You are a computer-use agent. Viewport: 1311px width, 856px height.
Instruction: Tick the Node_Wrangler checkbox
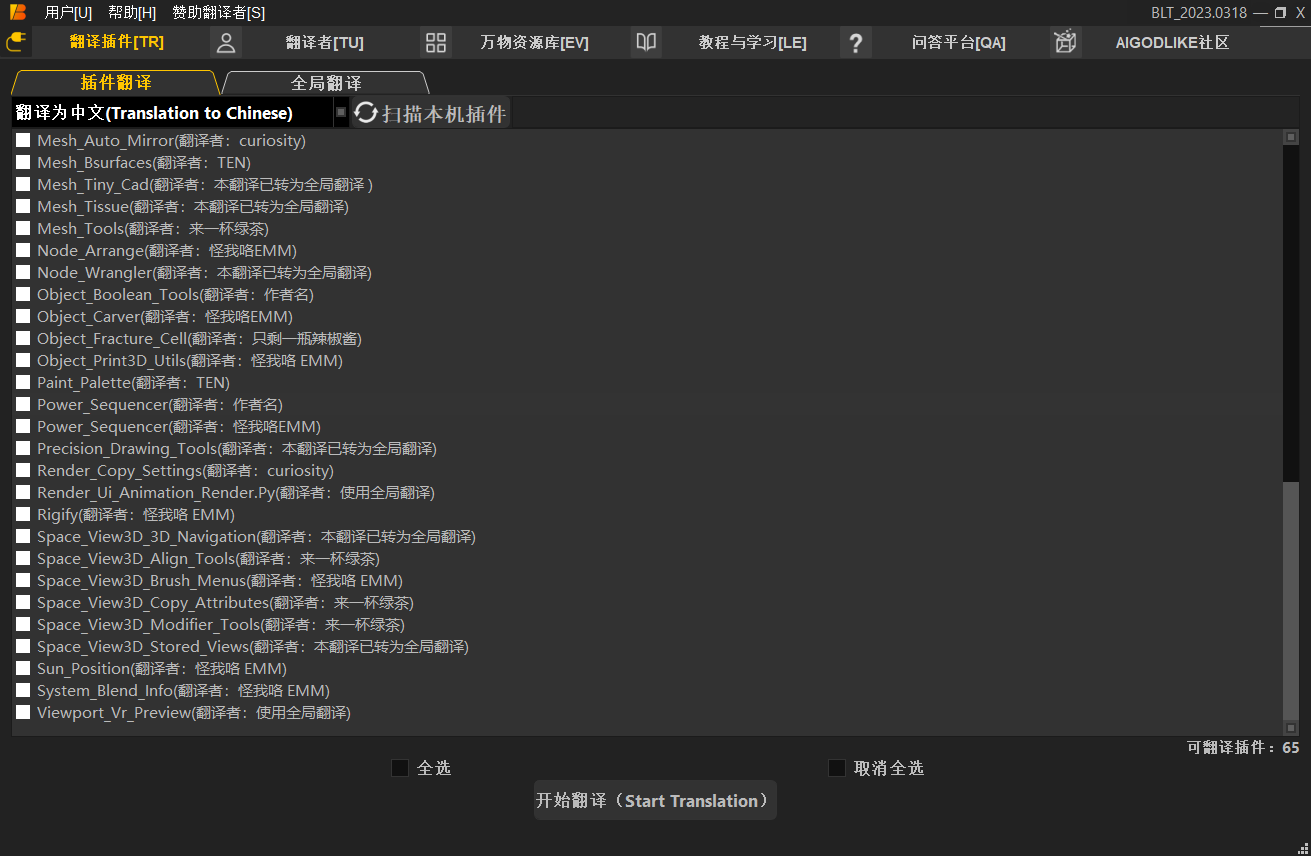coord(23,272)
